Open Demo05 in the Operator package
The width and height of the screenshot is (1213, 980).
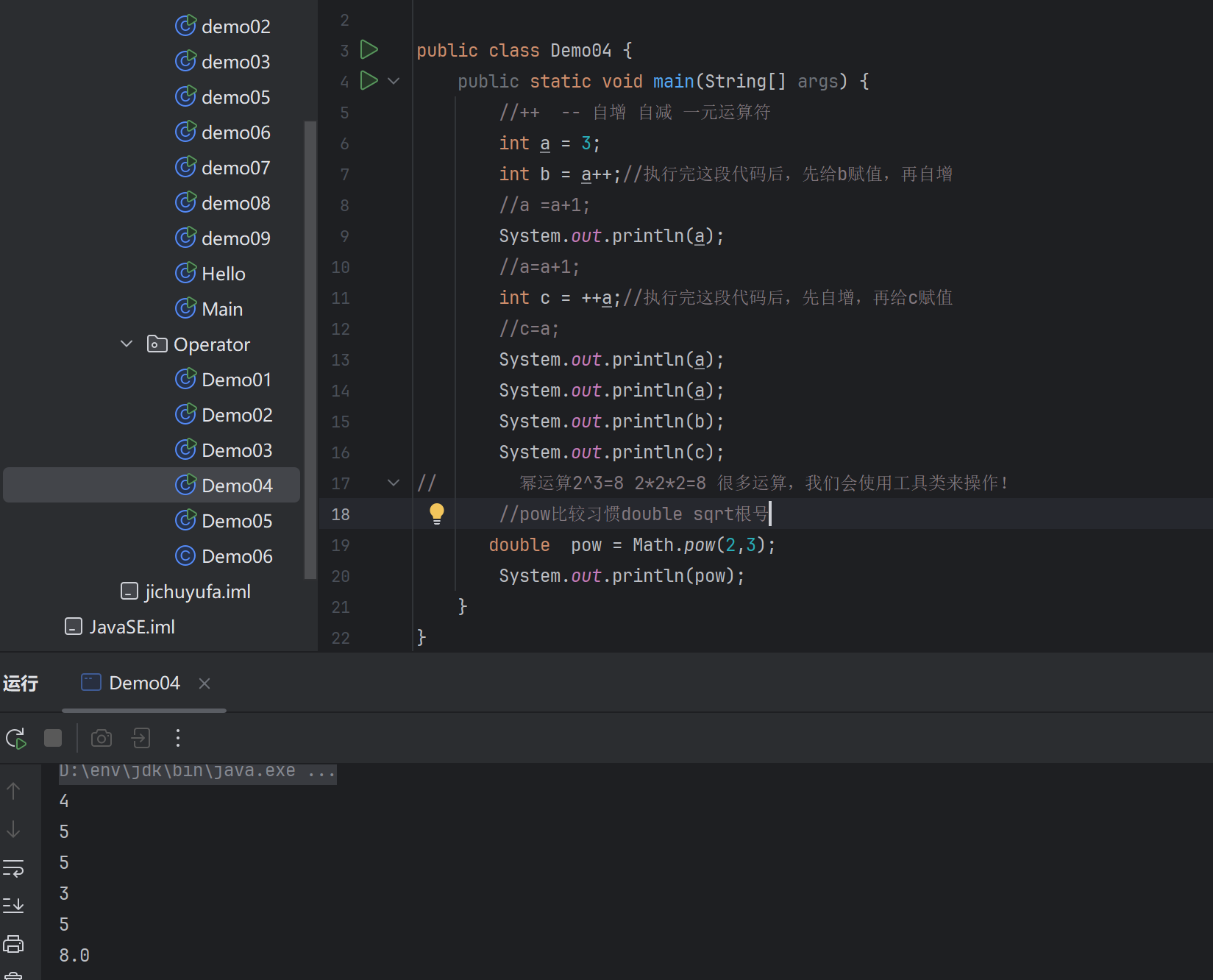click(x=224, y=521)
